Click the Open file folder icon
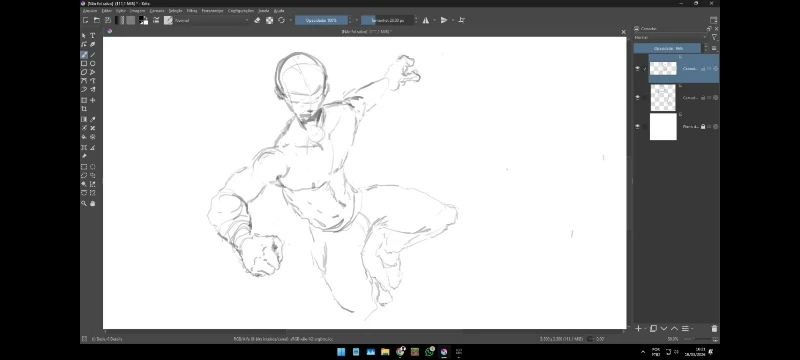Viewport: 800px width, 360px height. tap(96, 20)
